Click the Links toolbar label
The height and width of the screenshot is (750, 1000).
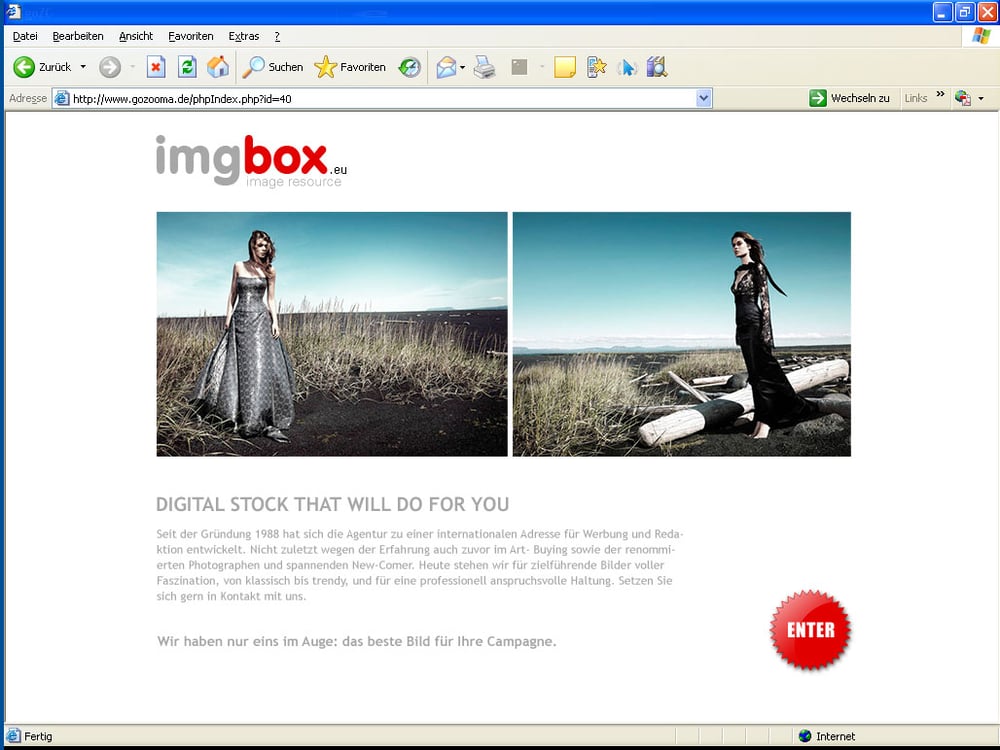pos(916,98)
